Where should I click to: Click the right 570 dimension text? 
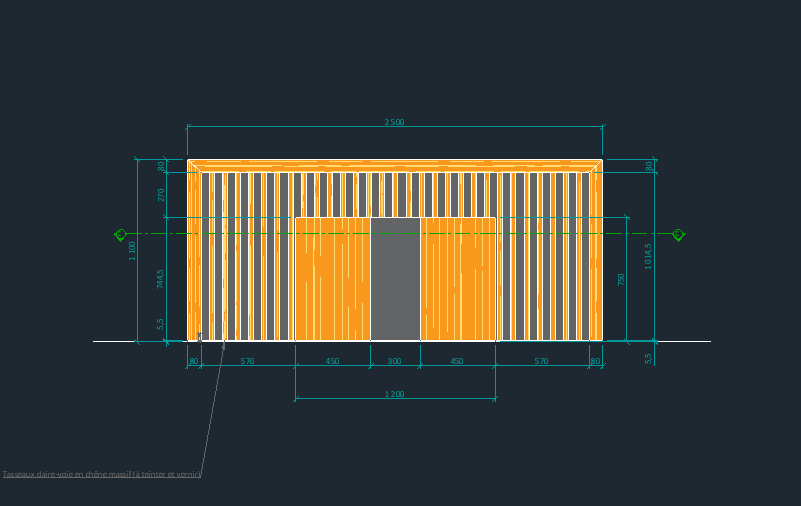[541, 361]
